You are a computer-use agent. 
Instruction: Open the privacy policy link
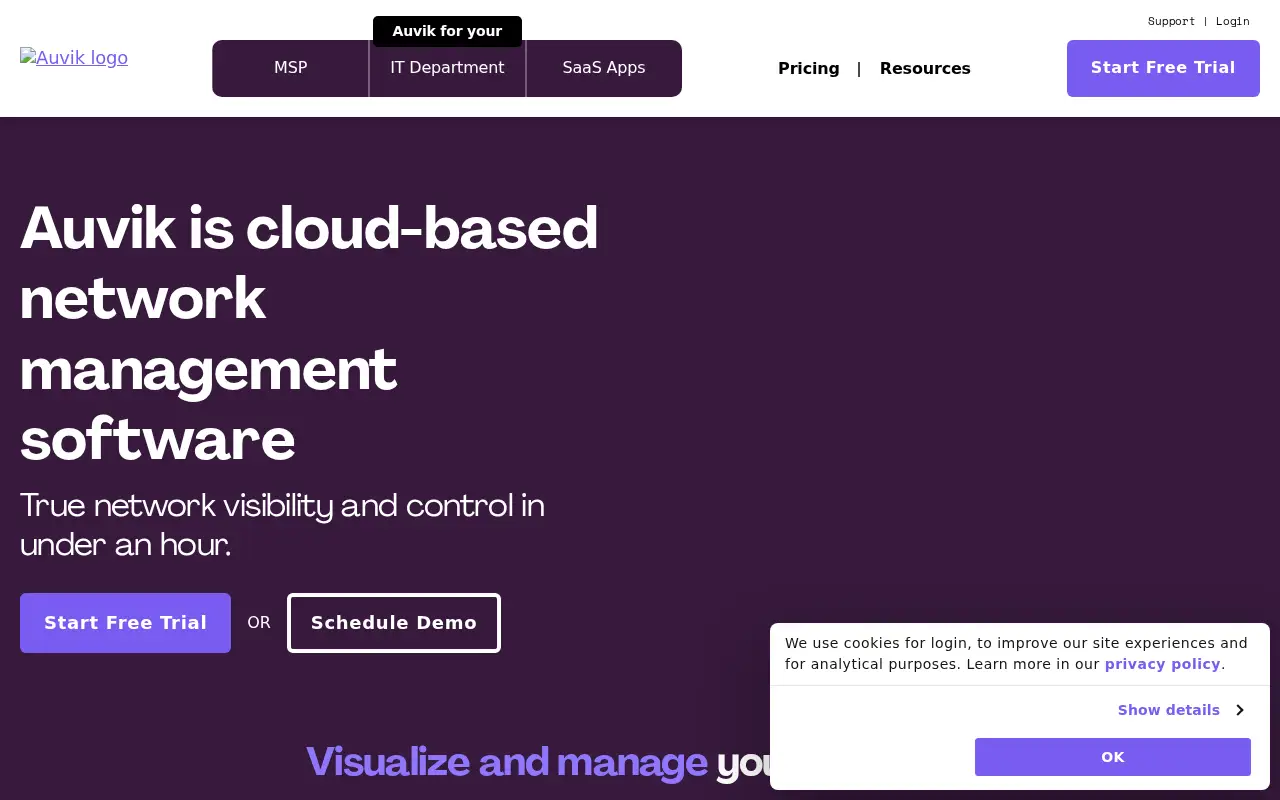click(1162, 664)
